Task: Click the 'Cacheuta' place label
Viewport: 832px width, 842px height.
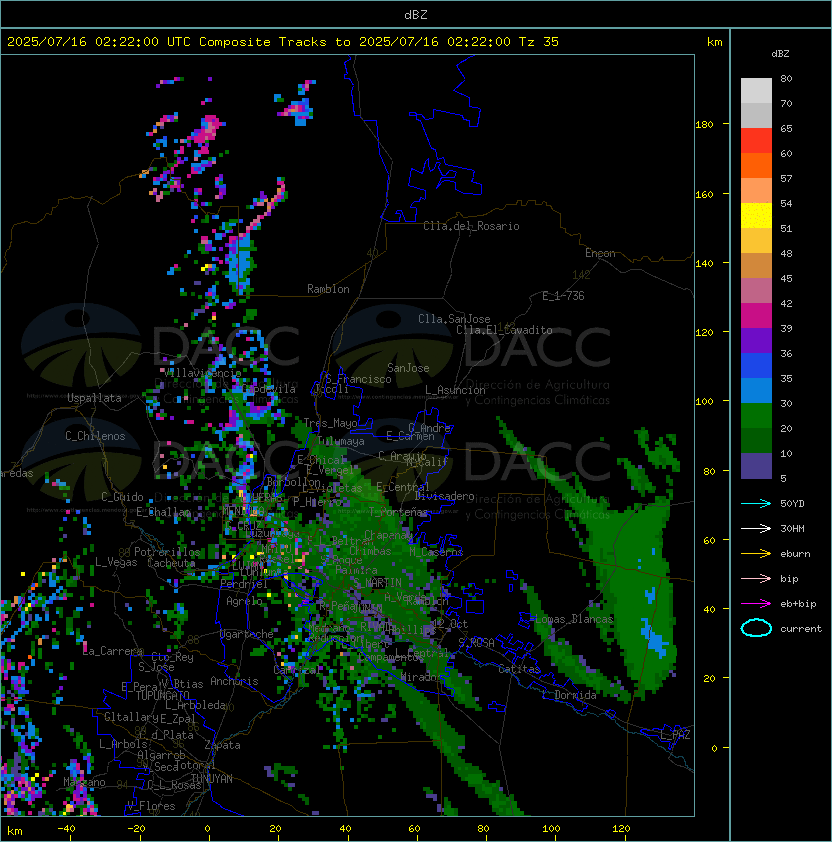Action: click(171, 563)
